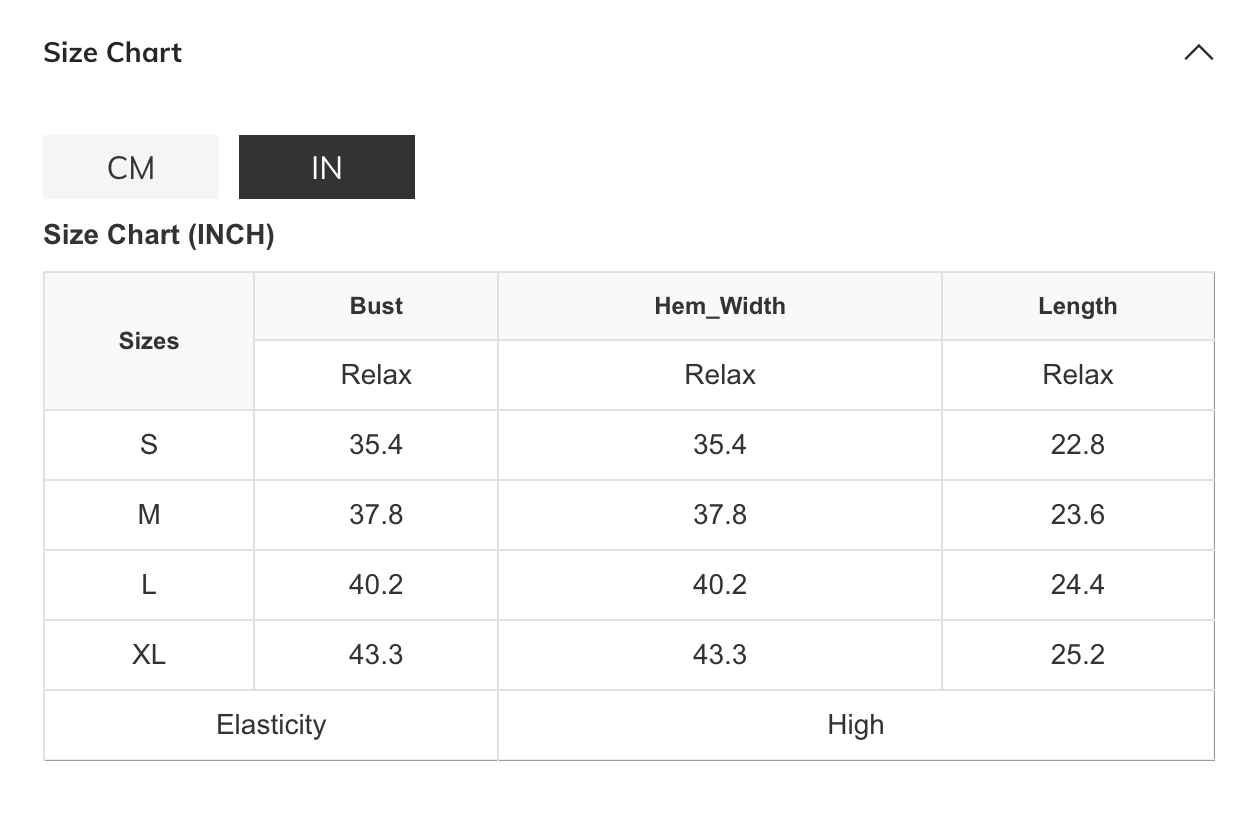Click the Size Chart section title

pyautogui.click(x=113, y=53)
